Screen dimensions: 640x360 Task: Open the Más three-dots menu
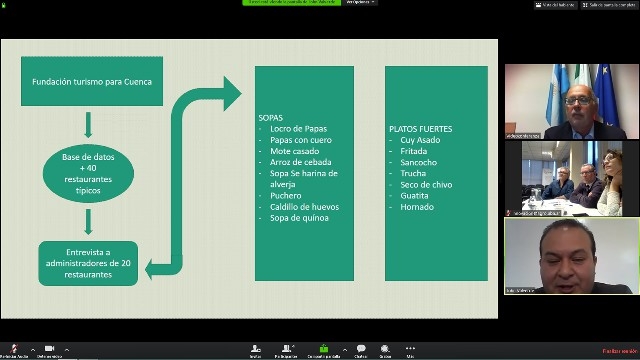[x=410, y=348]
